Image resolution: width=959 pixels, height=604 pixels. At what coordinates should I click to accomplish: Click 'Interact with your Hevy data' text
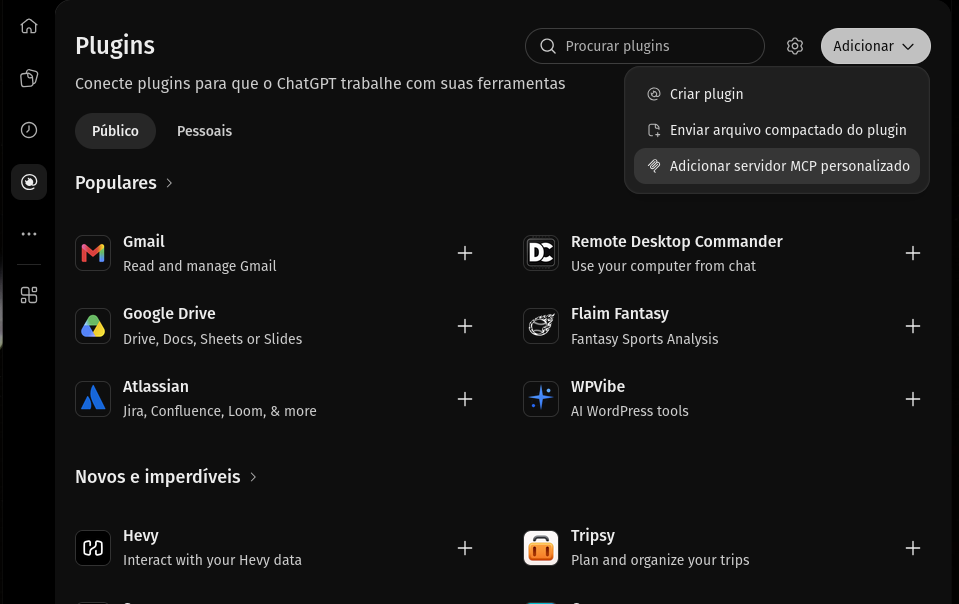(x=212, y=560)
